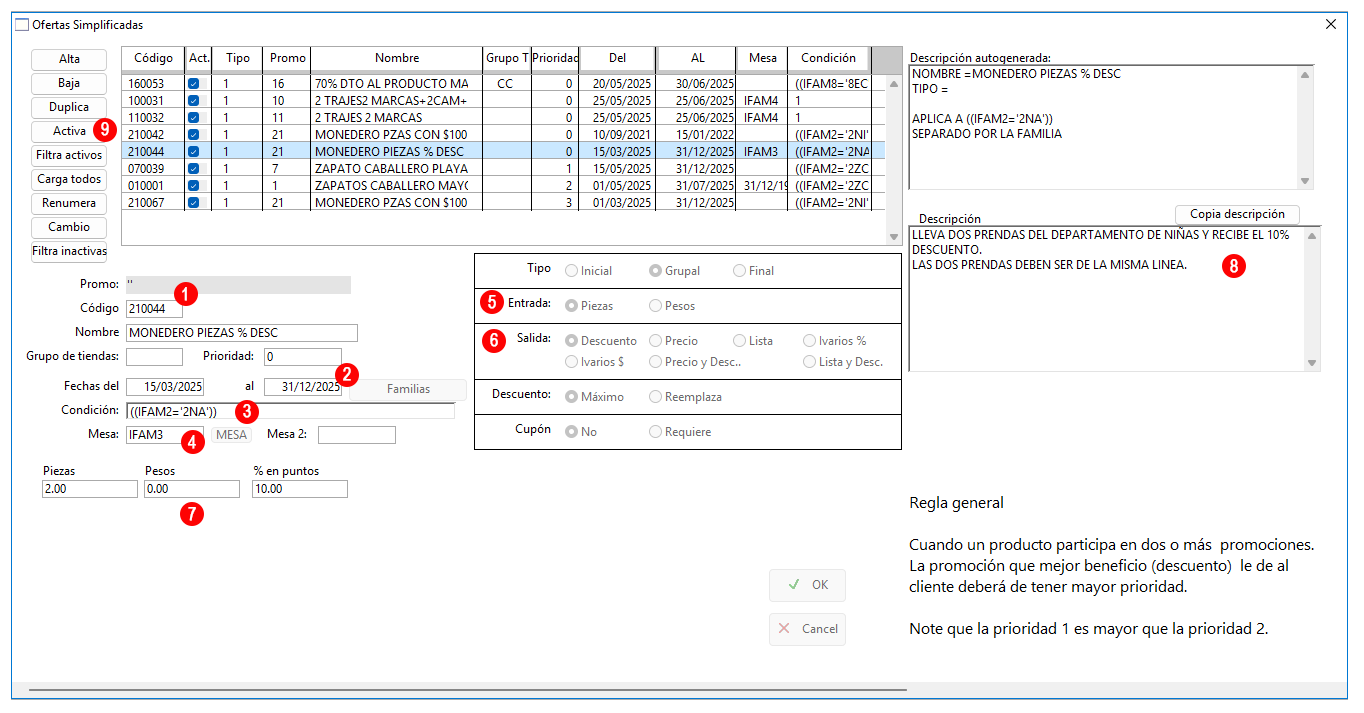Image resolution: width=1364 pixels, height=713 pixels.
Task: Toggle Act. checkbox for row 210042
Action: pos(193,134)
